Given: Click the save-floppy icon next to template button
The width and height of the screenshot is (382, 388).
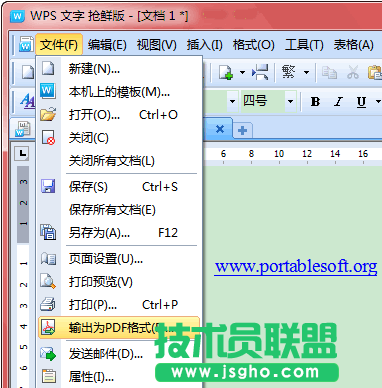Looking at the screenshot, I should click(260, 72).
